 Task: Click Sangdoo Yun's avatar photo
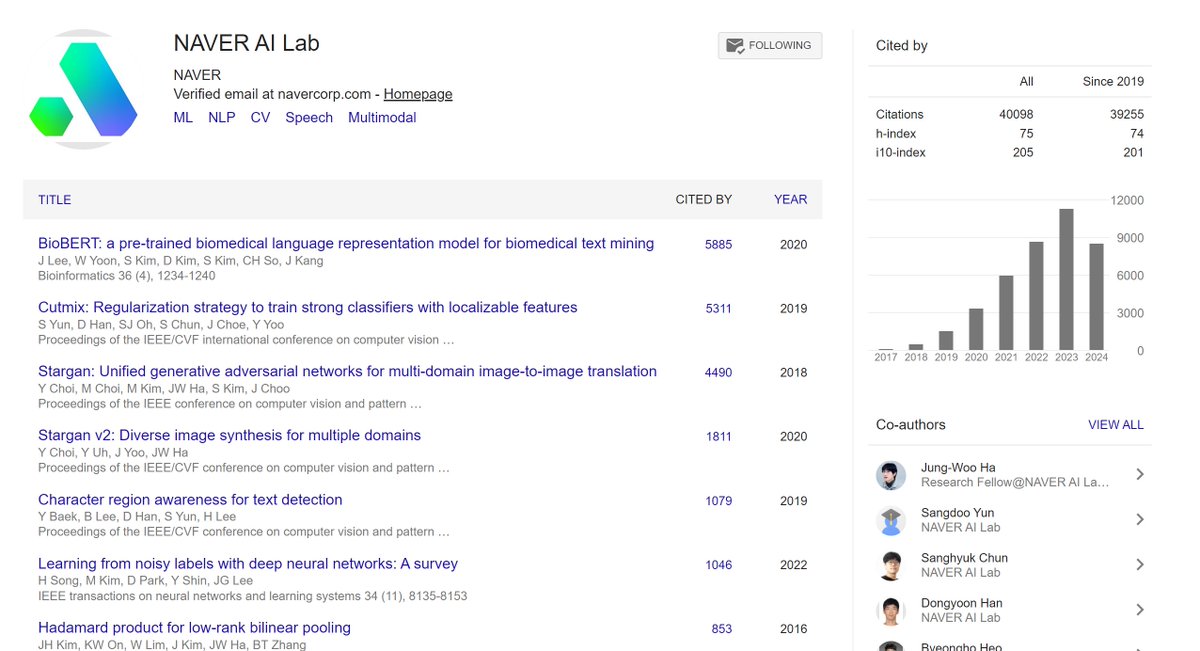click(891, 520)
